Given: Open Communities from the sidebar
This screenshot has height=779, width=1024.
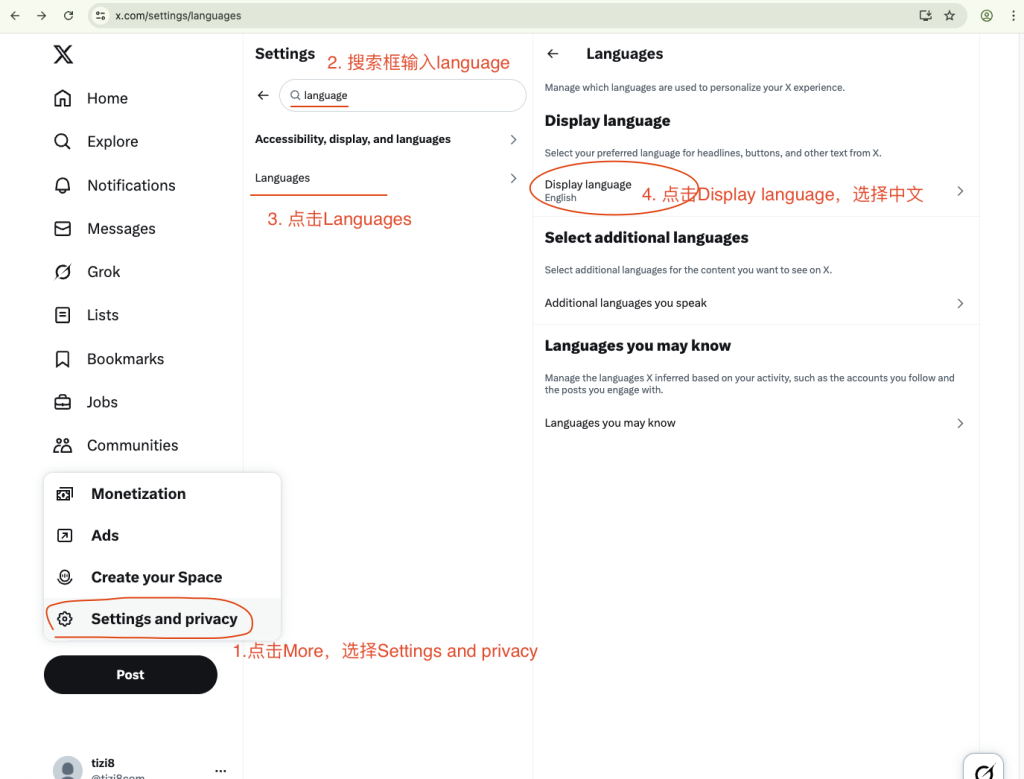Looking at the screenshot, I should (x=116, y=445).
